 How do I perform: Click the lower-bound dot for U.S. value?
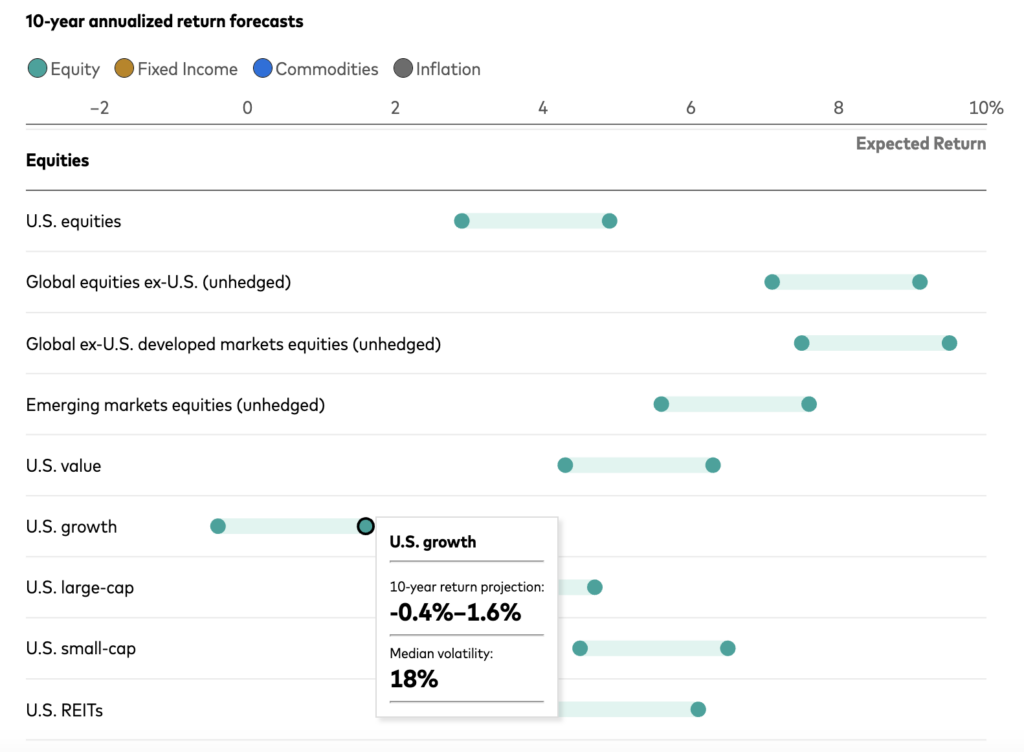tap(565, 465)
